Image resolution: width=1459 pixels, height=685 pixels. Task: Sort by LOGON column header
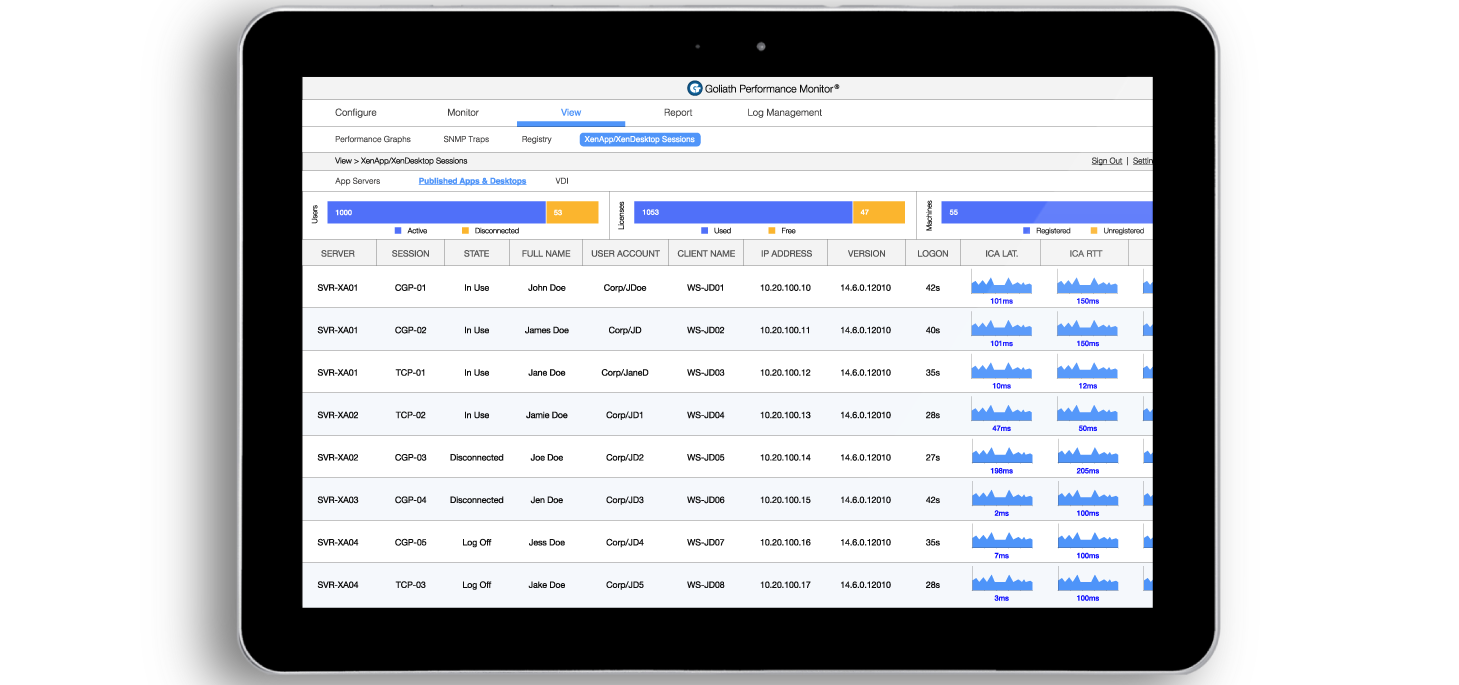[933, 253]
